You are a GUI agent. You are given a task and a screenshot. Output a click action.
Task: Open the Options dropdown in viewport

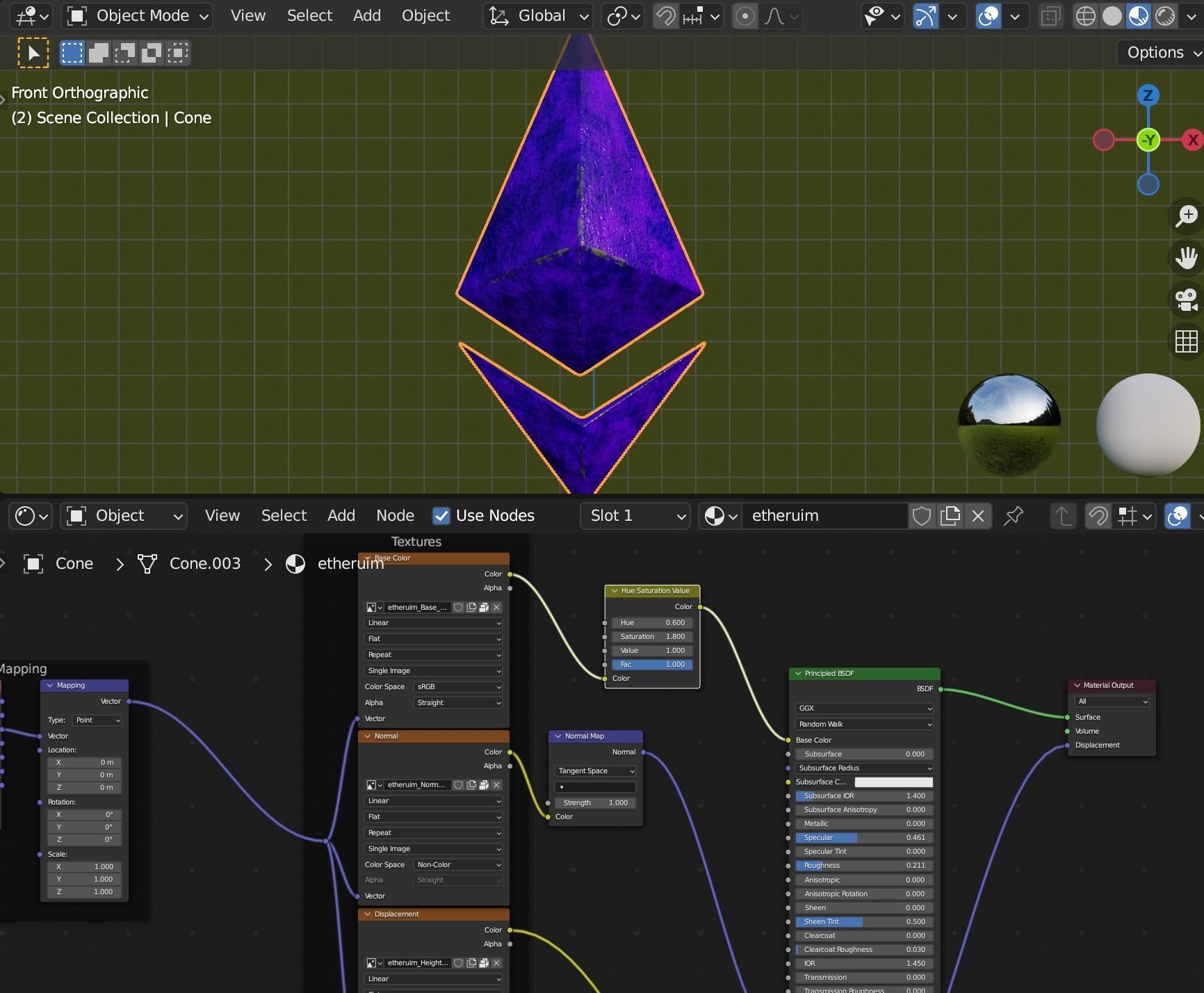coord(1160,53)
